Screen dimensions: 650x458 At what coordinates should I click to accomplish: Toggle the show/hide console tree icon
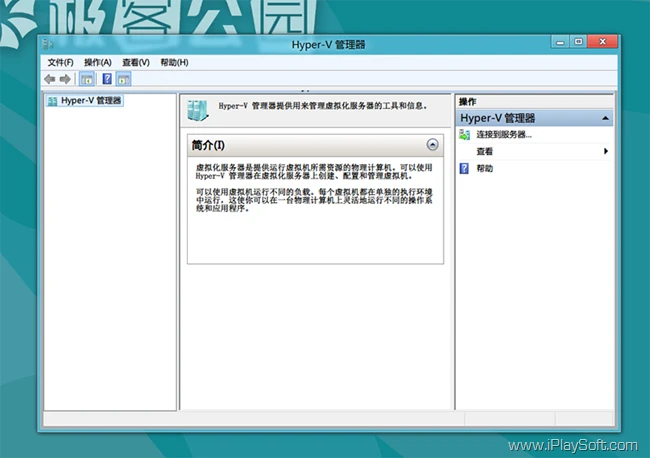coord(87,79)
